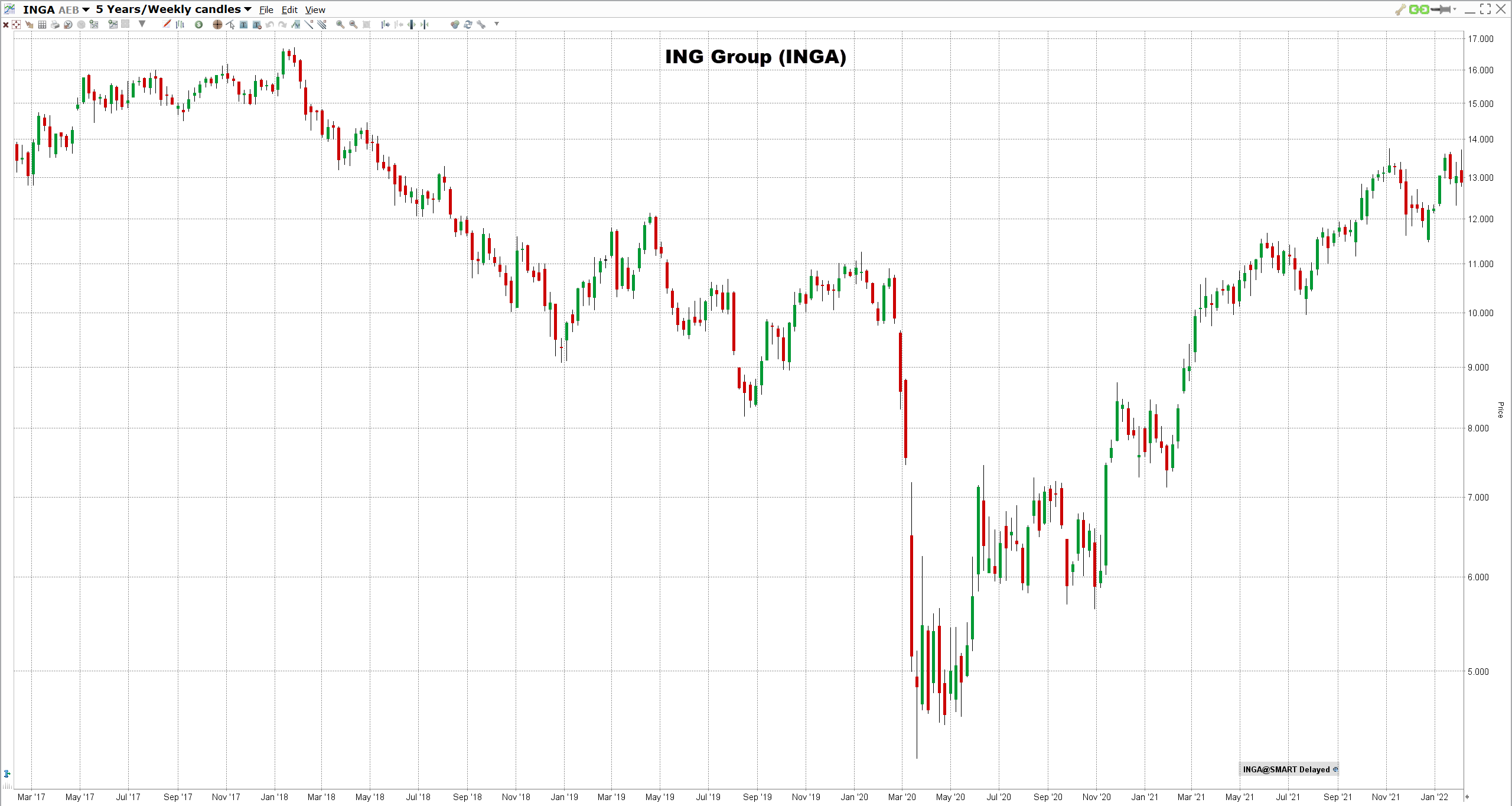Click the printer icon to print the chart

(x=55, y=24)
